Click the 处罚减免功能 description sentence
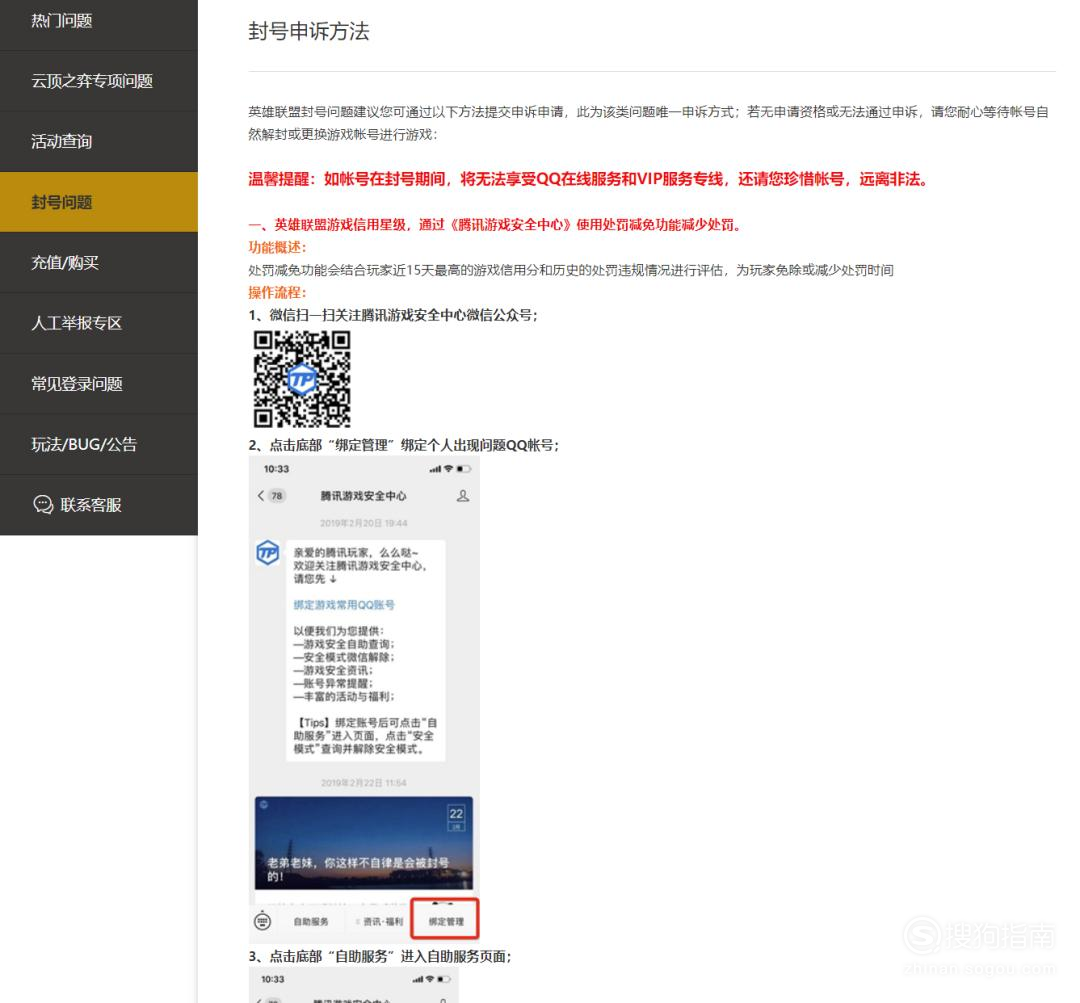The height and width of the screenshot is (1003, 1080). tap(570, 270)
